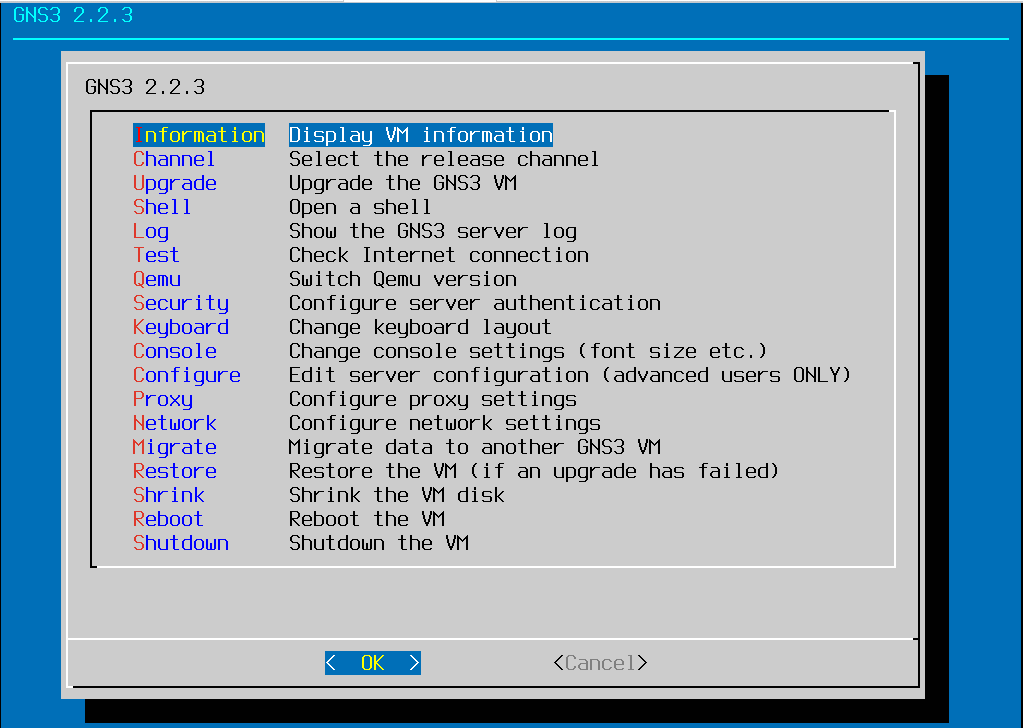Viewport: 1023px width, 728px height.
Task: Click 'Upgrade the GNS3 VM' text
Action: coord(403,184)
